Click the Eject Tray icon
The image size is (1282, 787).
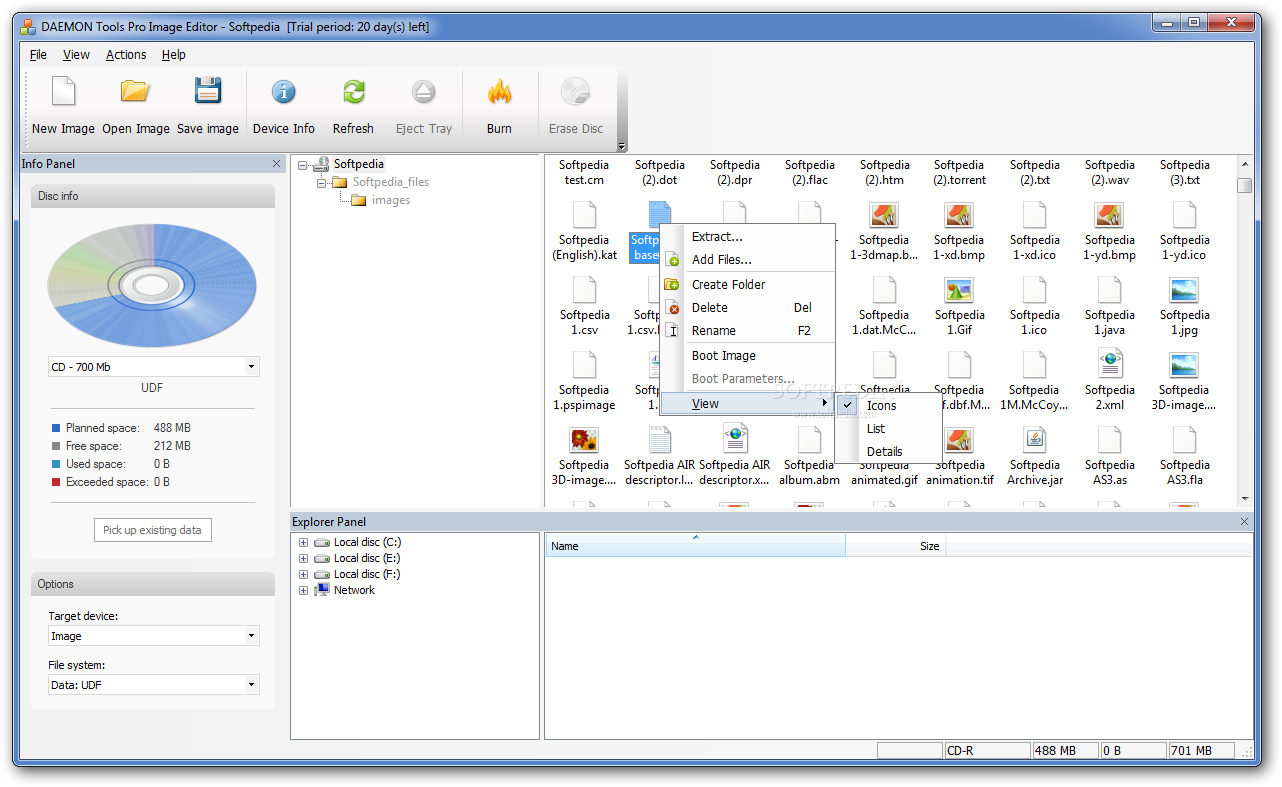424,92
